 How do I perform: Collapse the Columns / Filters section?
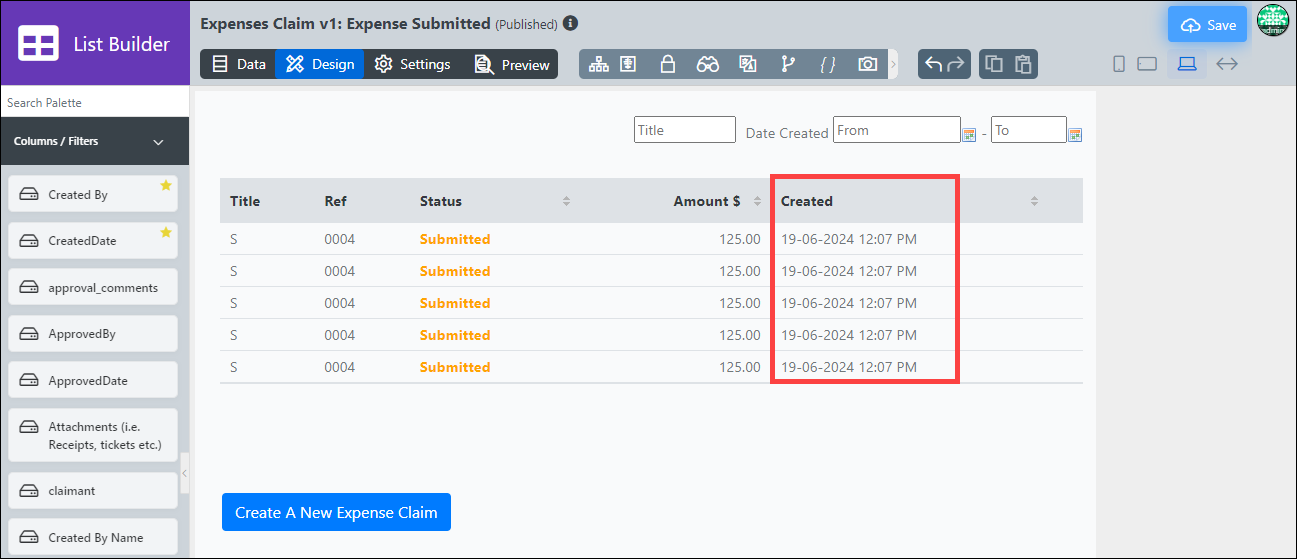pos(158,142)
